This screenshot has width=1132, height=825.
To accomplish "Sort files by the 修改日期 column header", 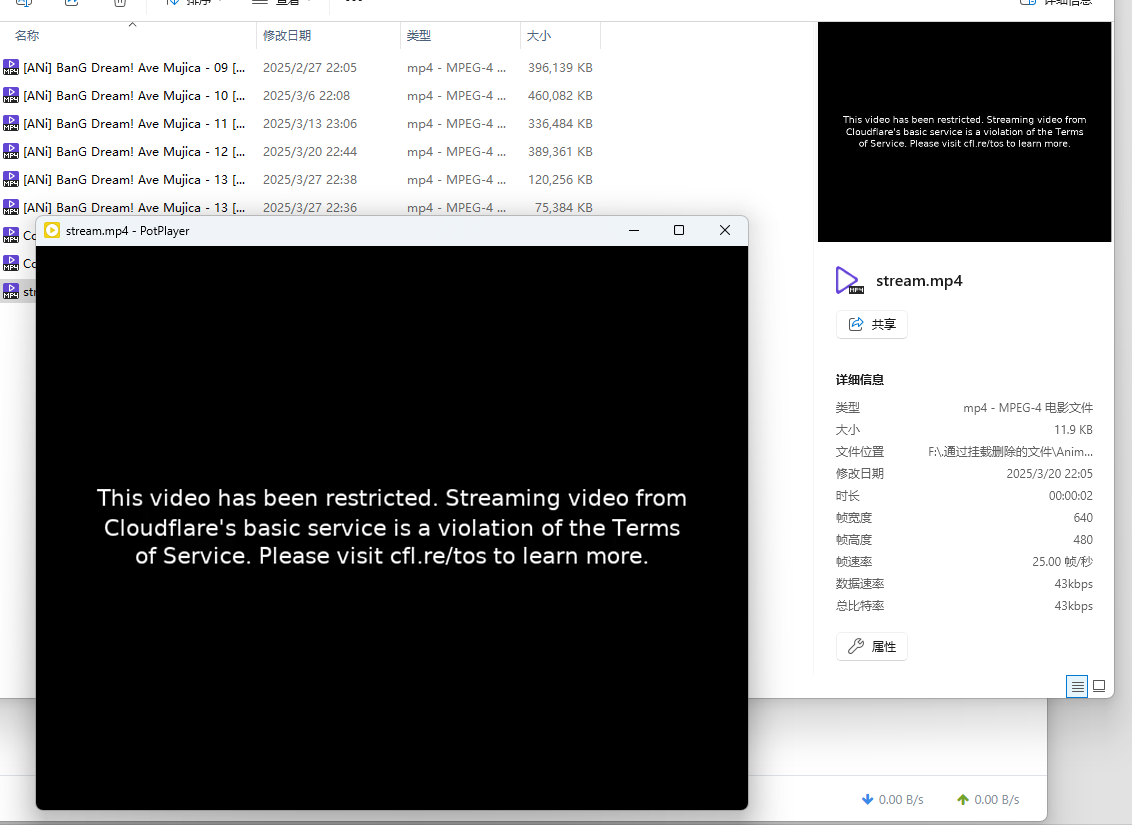I will coord(328,35).
